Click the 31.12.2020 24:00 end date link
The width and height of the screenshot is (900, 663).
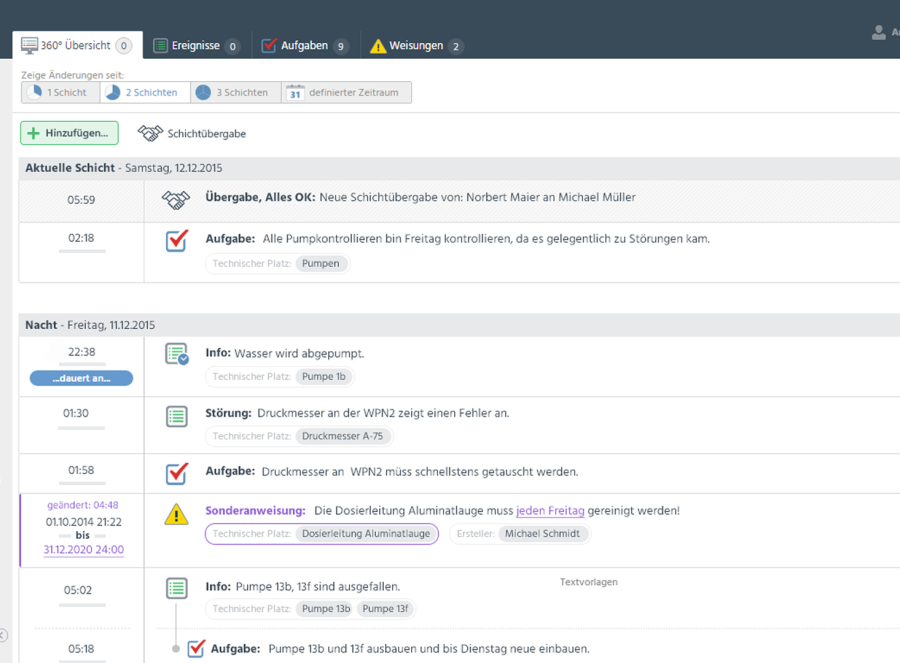tap(83, 550)
